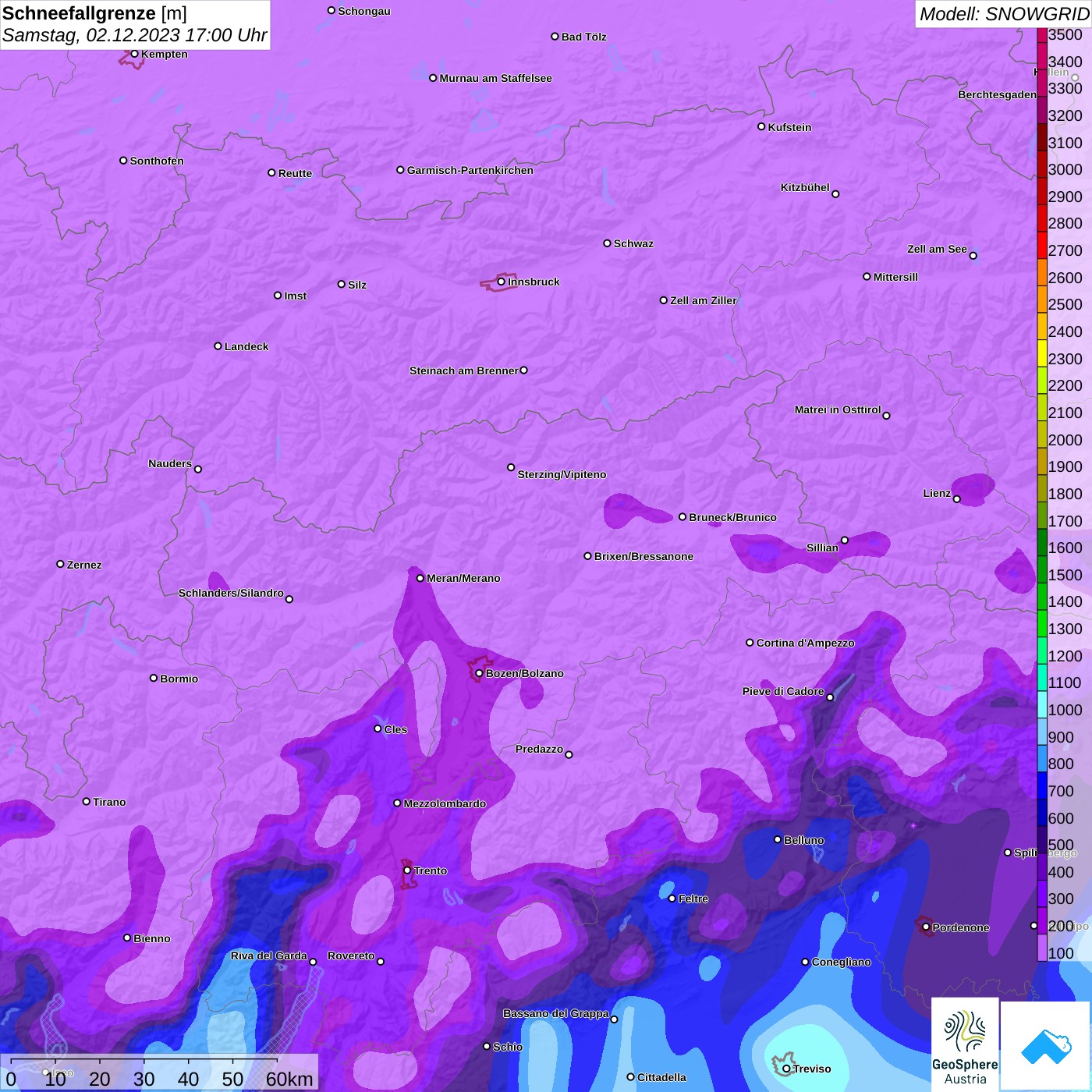Select the Pordenone location marker dot
Screen dimensions: 1092x1092
[926, 927]
